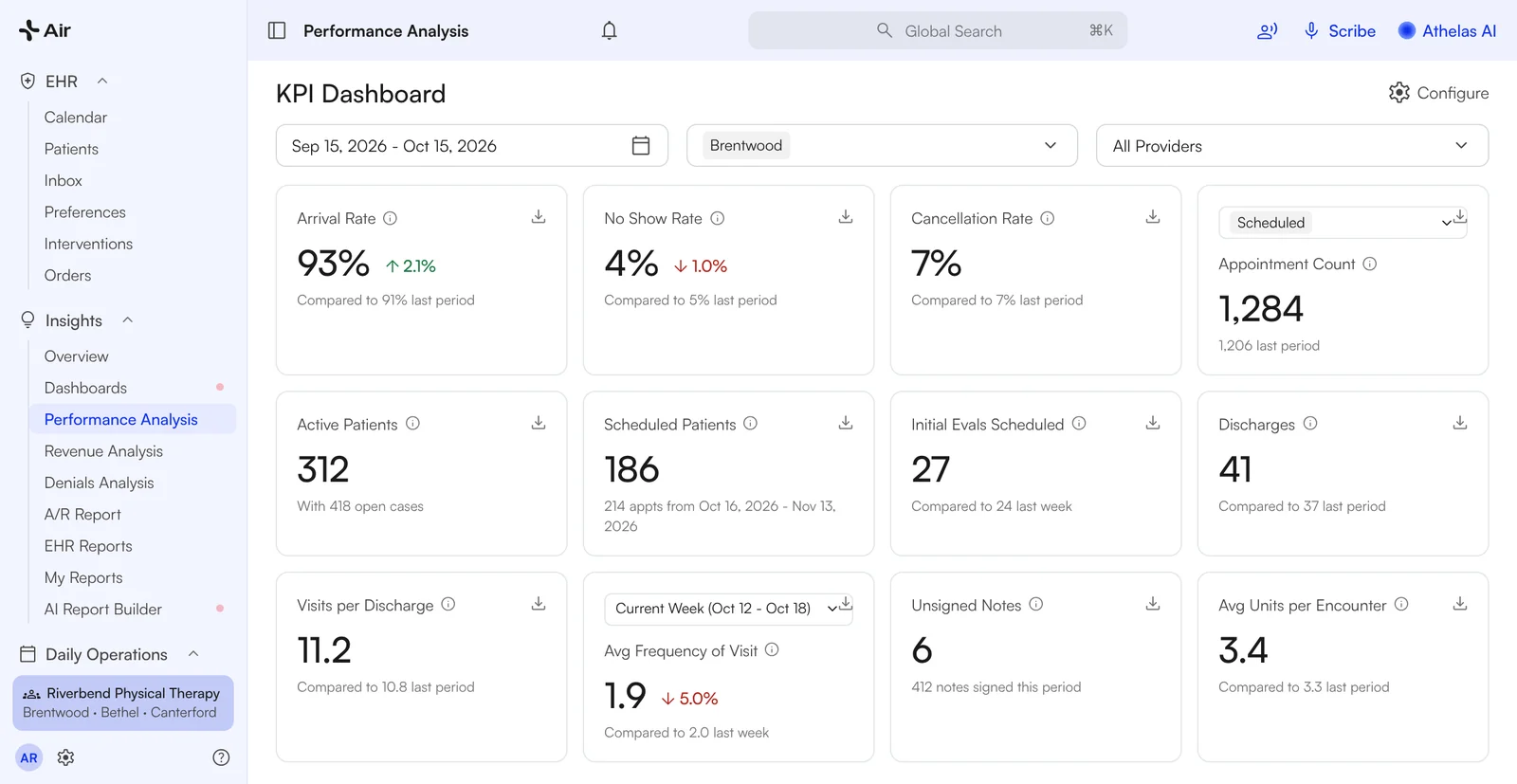Download Active Patients data

coord(539,423)
